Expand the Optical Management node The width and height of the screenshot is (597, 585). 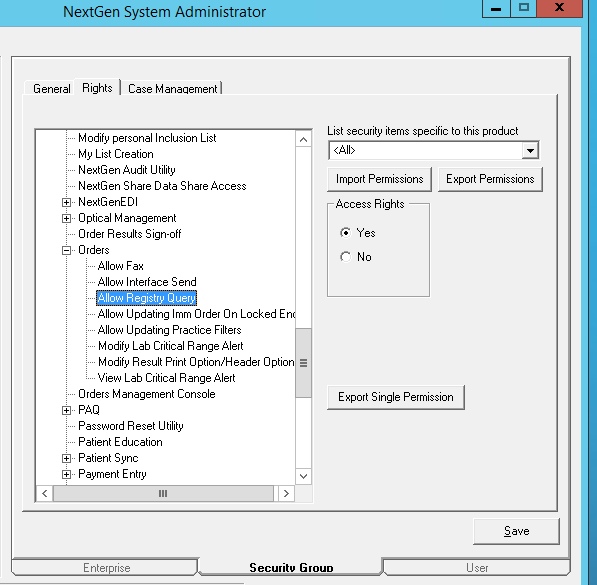(x=66, y=218)
